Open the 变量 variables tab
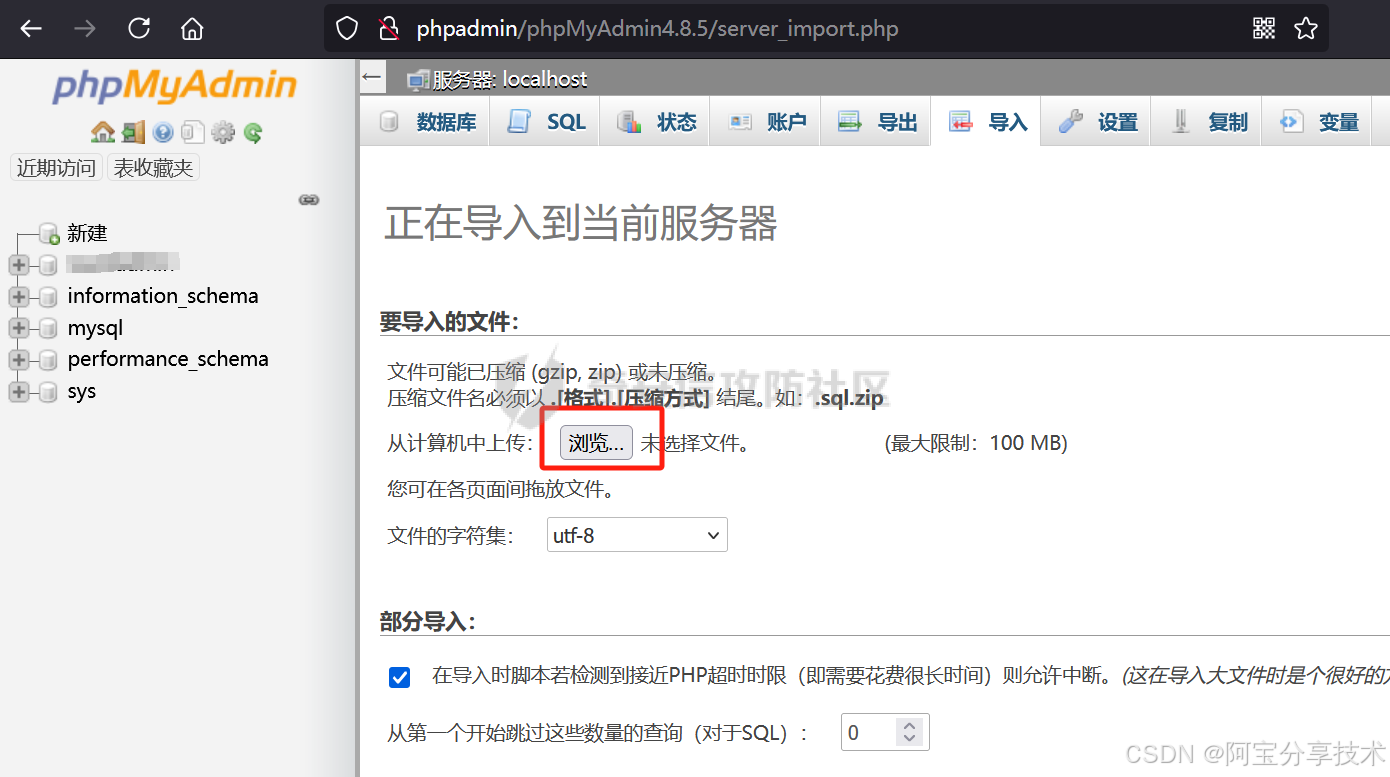 click(x=1318, y=122)
